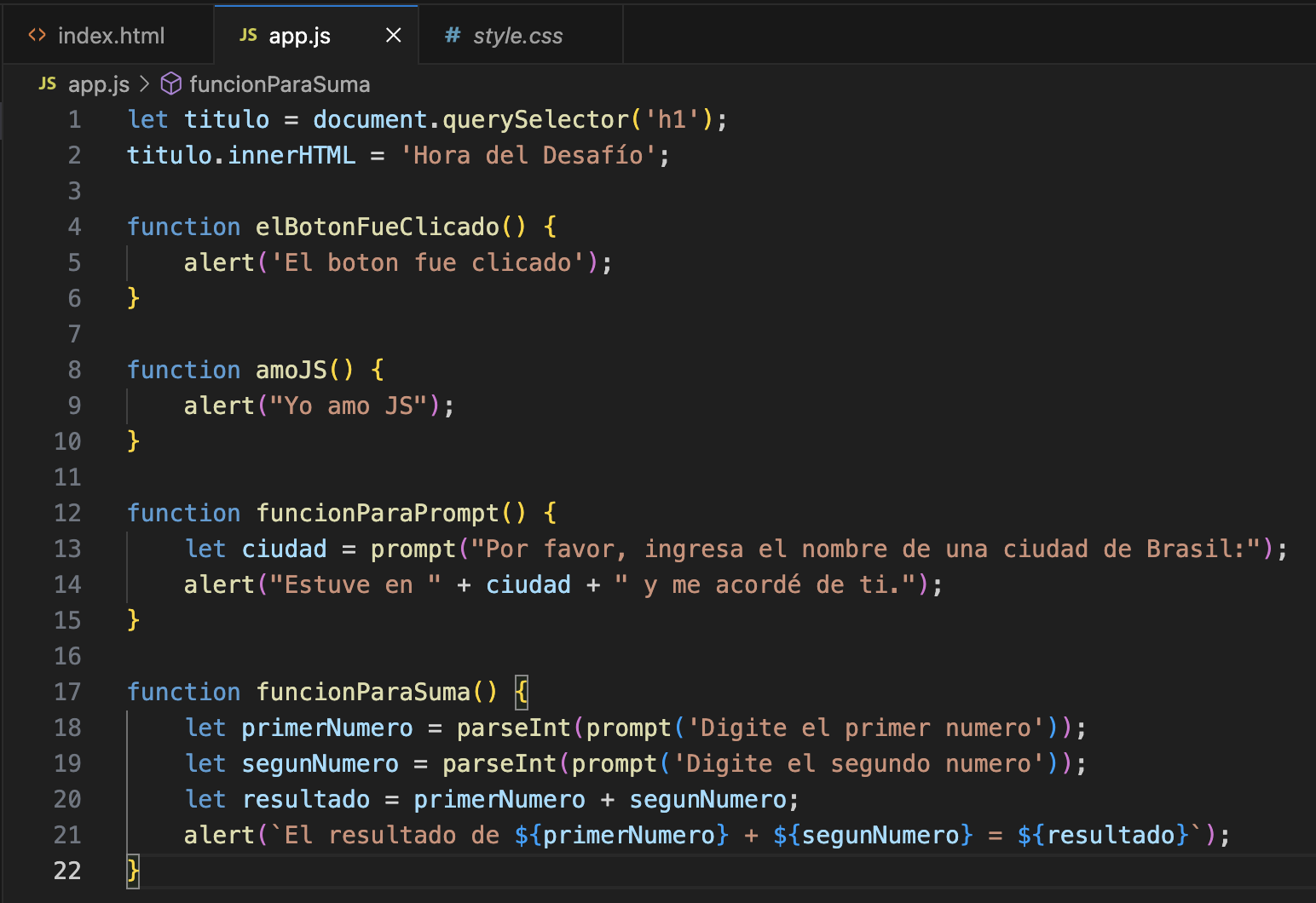Click the string "Estuve en " on line 14
This screenshot has width=1316, height=903.
pyautogui.click(x=356, y=584)
